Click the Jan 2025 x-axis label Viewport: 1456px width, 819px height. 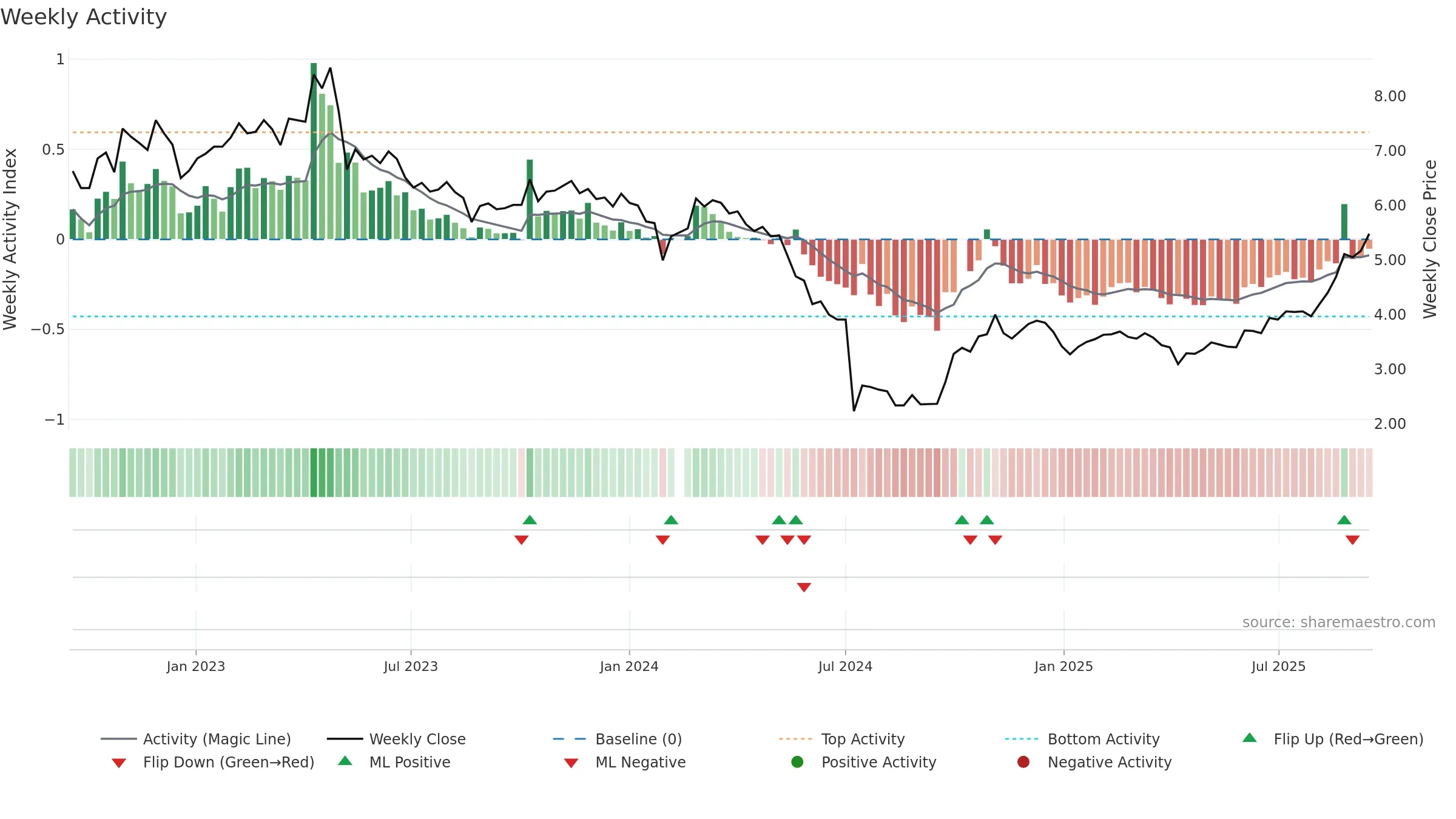1063,666
